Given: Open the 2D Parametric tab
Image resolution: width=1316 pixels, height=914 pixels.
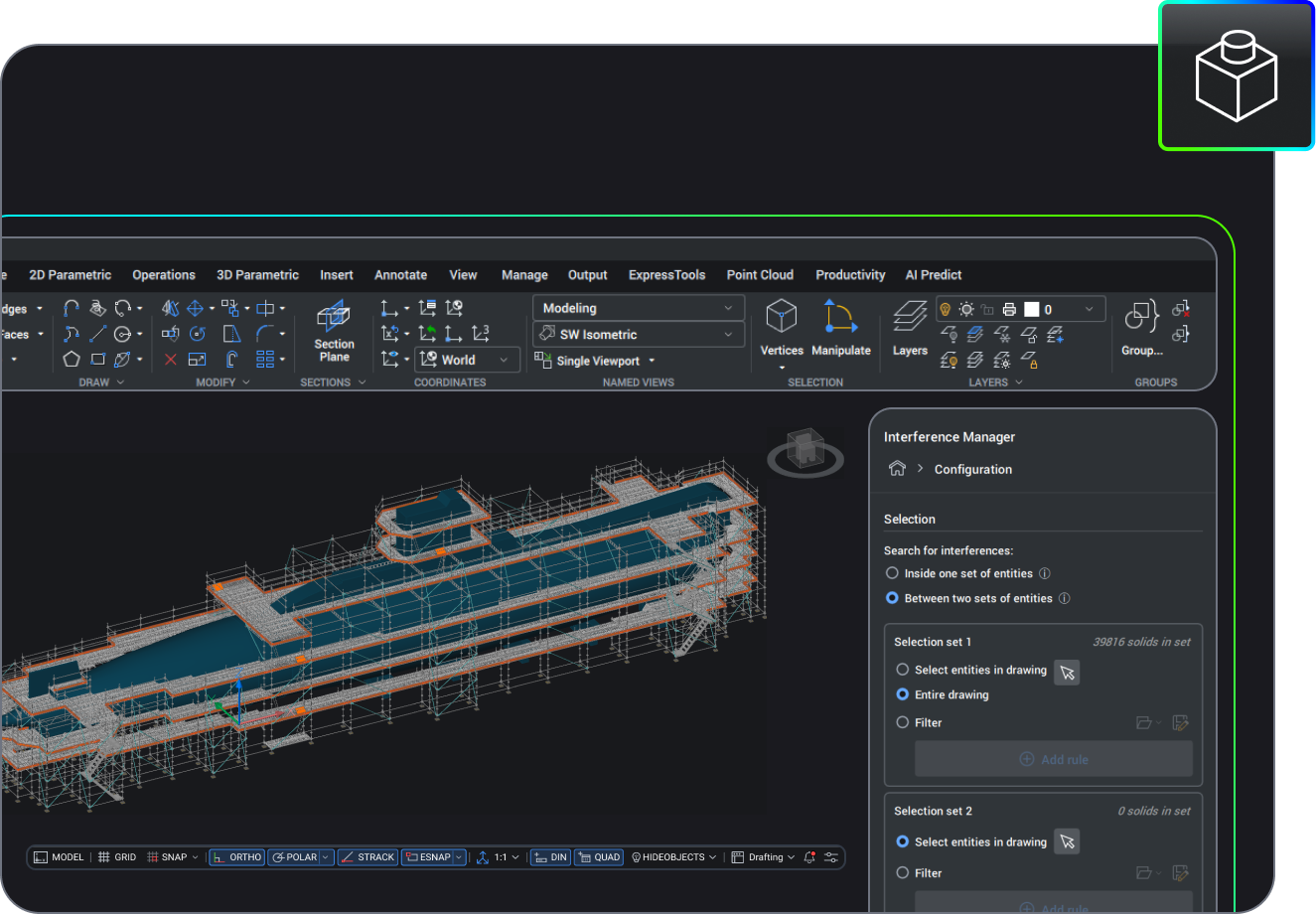Looking at the screenshot, I should tap(71, 275).
